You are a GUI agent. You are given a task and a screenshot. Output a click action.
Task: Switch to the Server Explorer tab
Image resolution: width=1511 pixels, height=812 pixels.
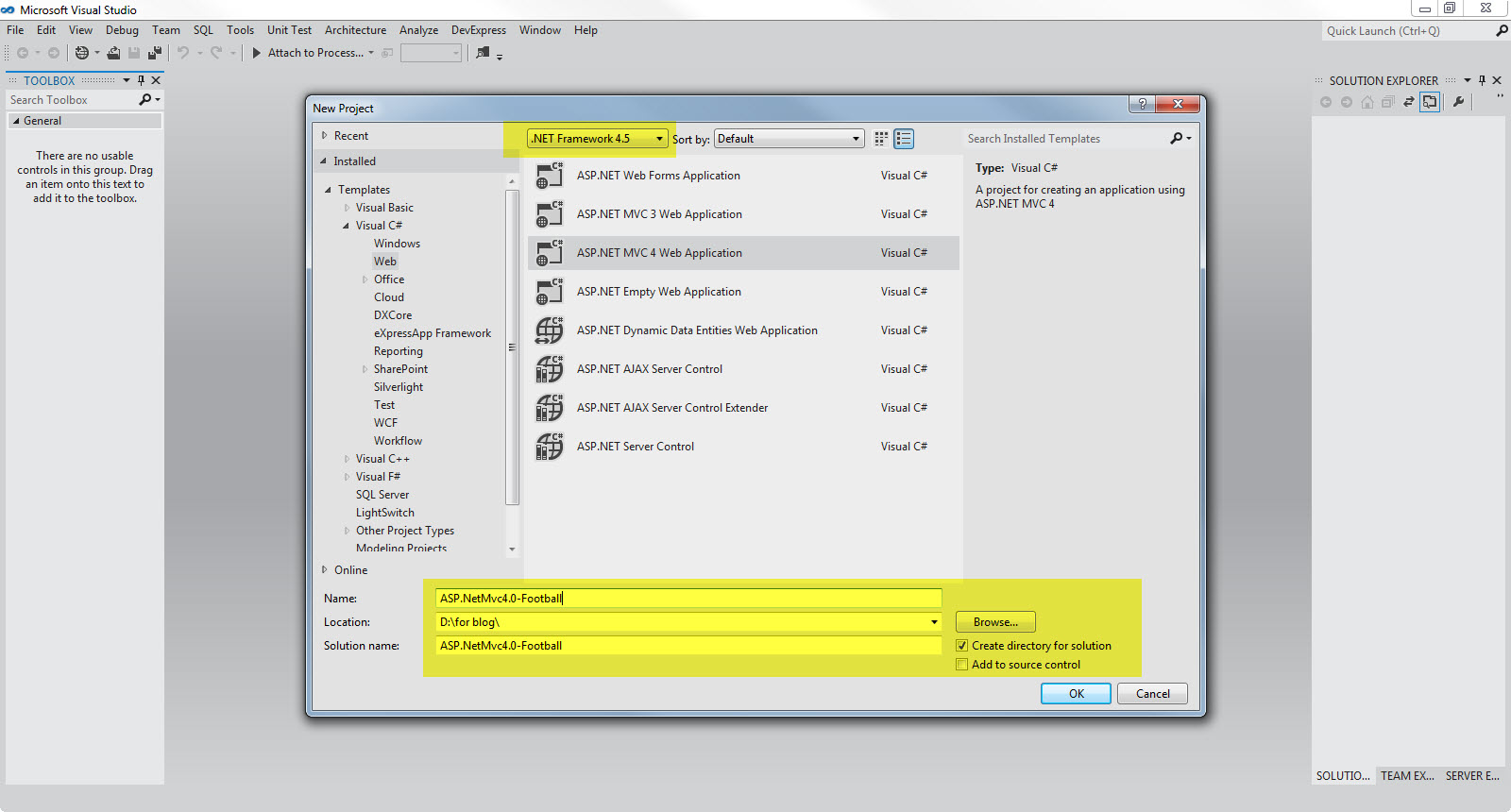click(1472, 776)
